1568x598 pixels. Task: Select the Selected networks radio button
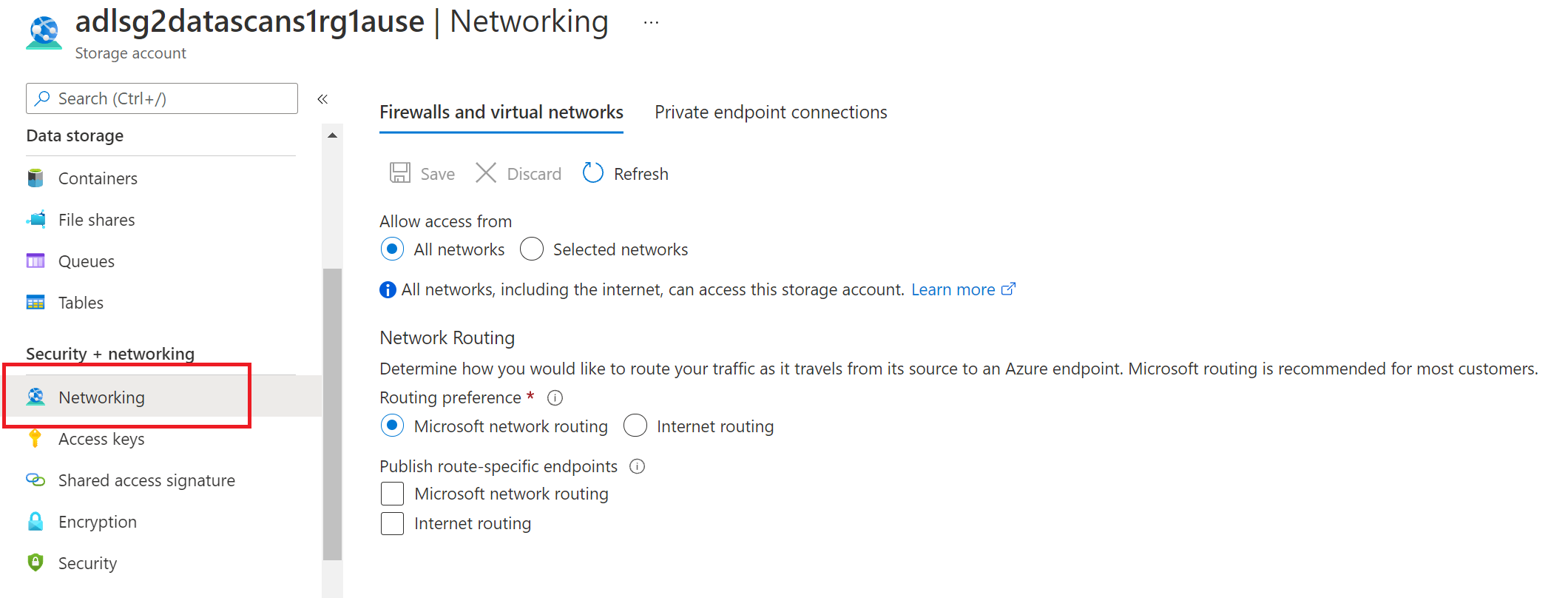click(x=531, y=249)
